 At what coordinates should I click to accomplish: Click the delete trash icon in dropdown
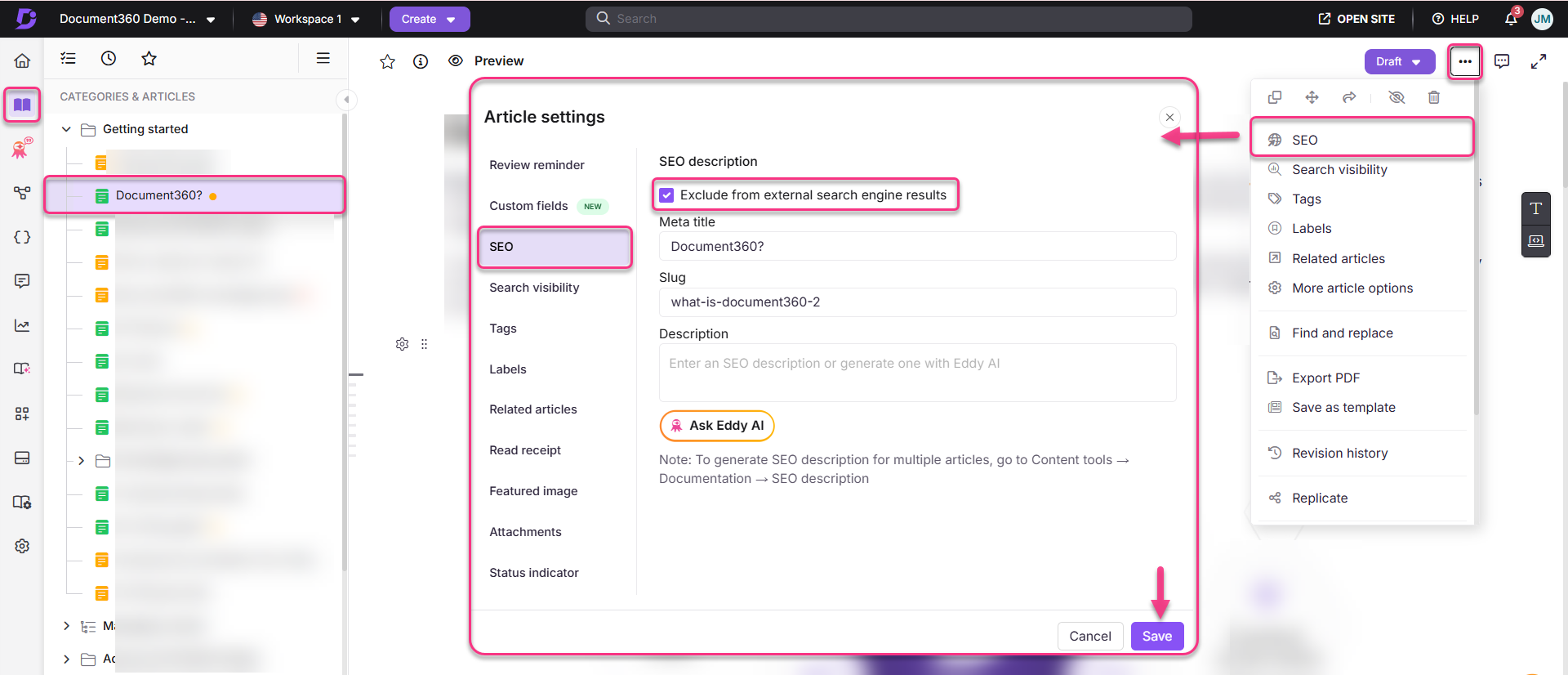pos(1434,97)
